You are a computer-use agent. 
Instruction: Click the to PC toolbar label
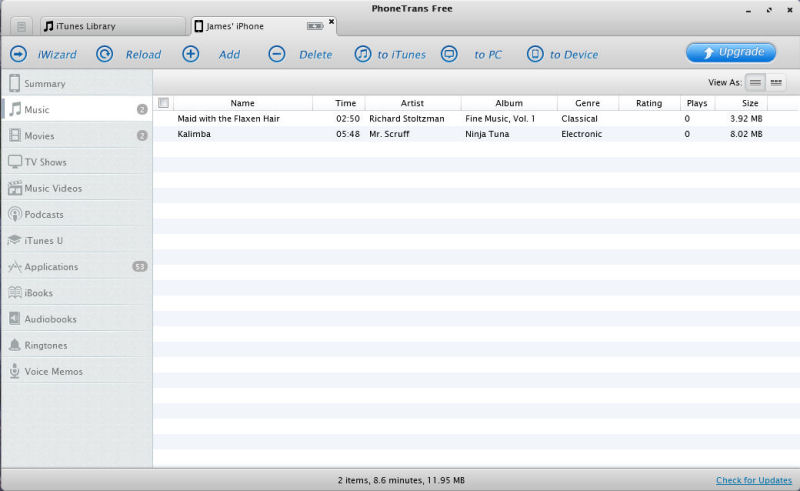pos(488,54)
